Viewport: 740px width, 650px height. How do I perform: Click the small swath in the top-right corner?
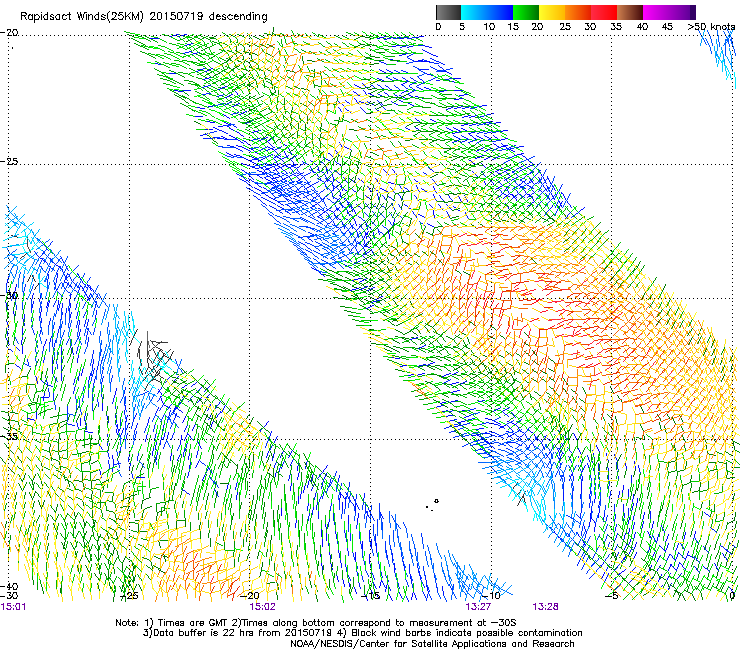718,57
